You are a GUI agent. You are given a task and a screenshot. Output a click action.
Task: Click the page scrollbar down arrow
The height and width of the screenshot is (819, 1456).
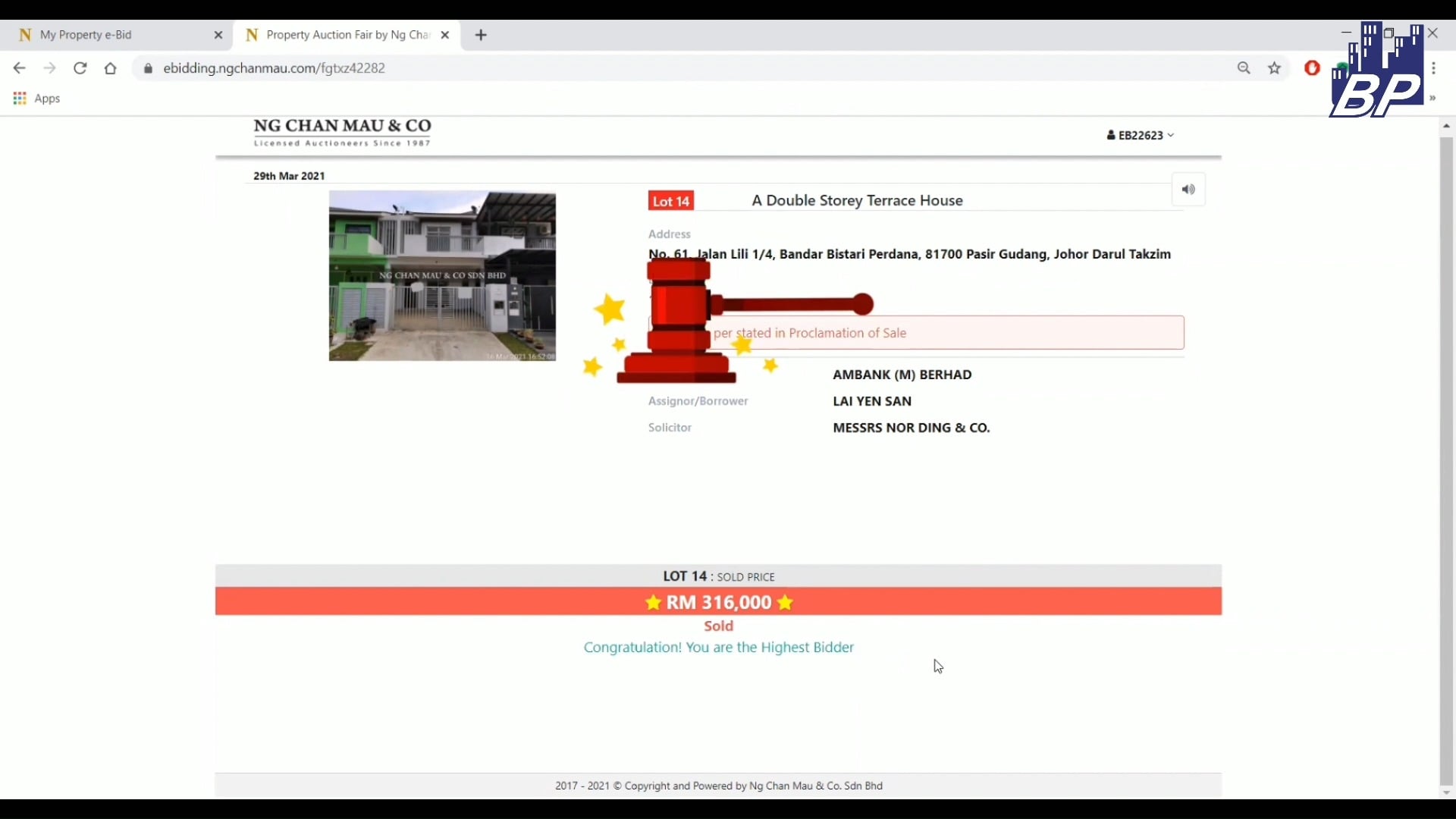1447,792
